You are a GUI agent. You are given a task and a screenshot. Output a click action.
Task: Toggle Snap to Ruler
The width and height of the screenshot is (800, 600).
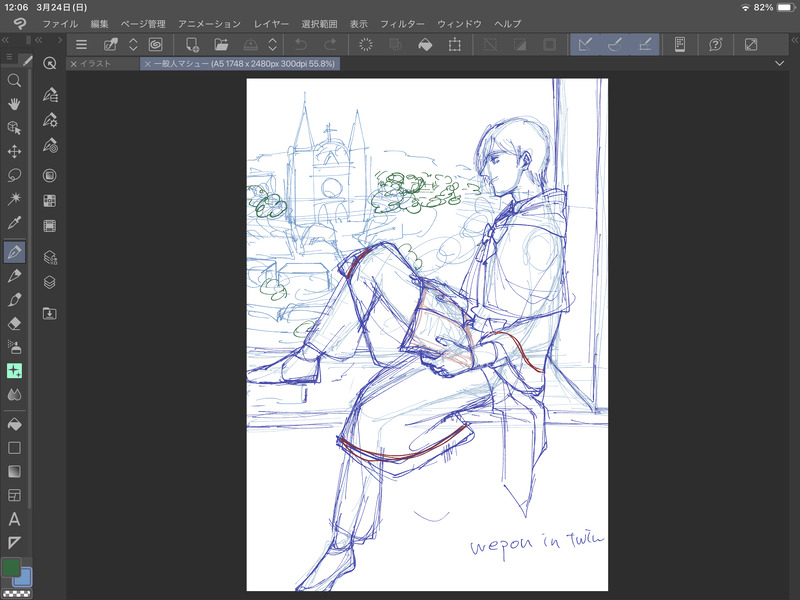(585, 45)
